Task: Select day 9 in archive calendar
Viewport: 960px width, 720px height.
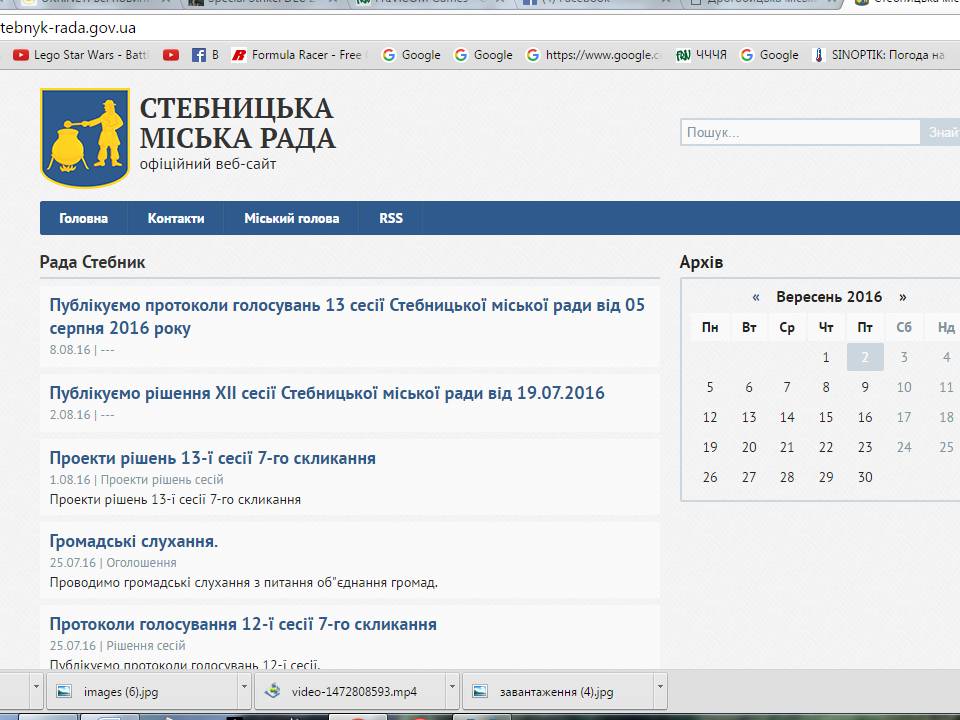Action: pyautogui.click(x=865, y=387)
